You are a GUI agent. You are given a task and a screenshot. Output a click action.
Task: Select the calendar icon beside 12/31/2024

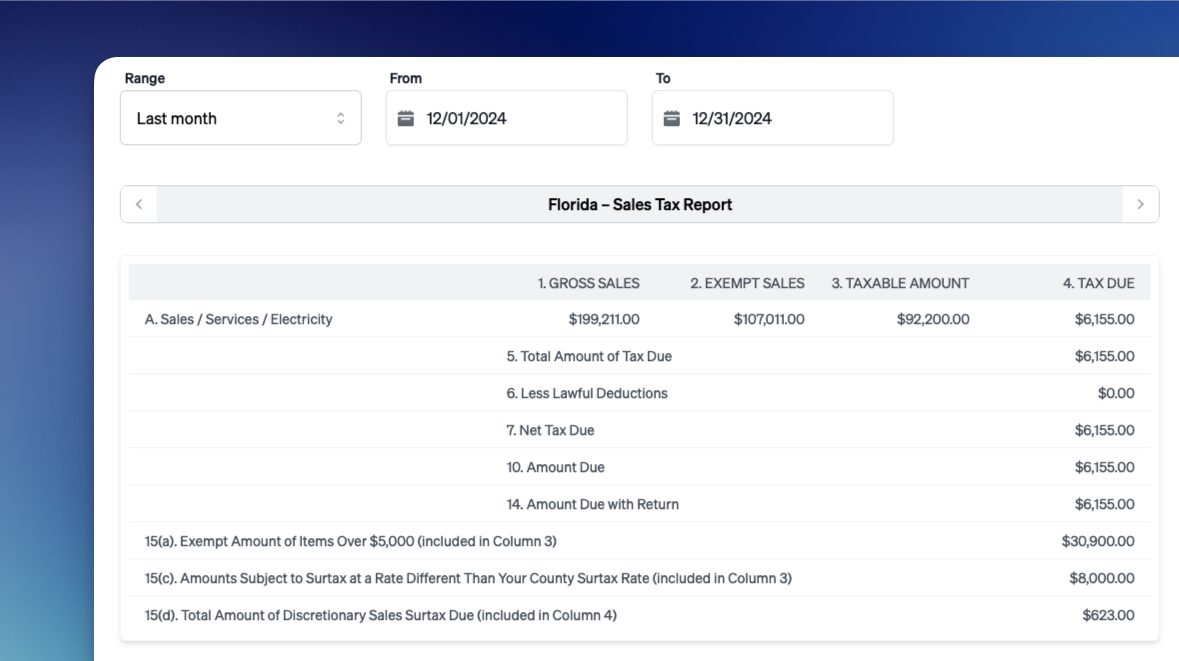pyautogui.click(x=672, y=117)
